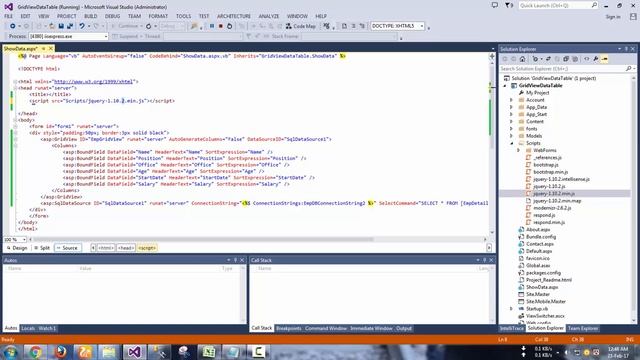Click the Sign in link
This screenshot has height=360, width=640.
point(613,17)
